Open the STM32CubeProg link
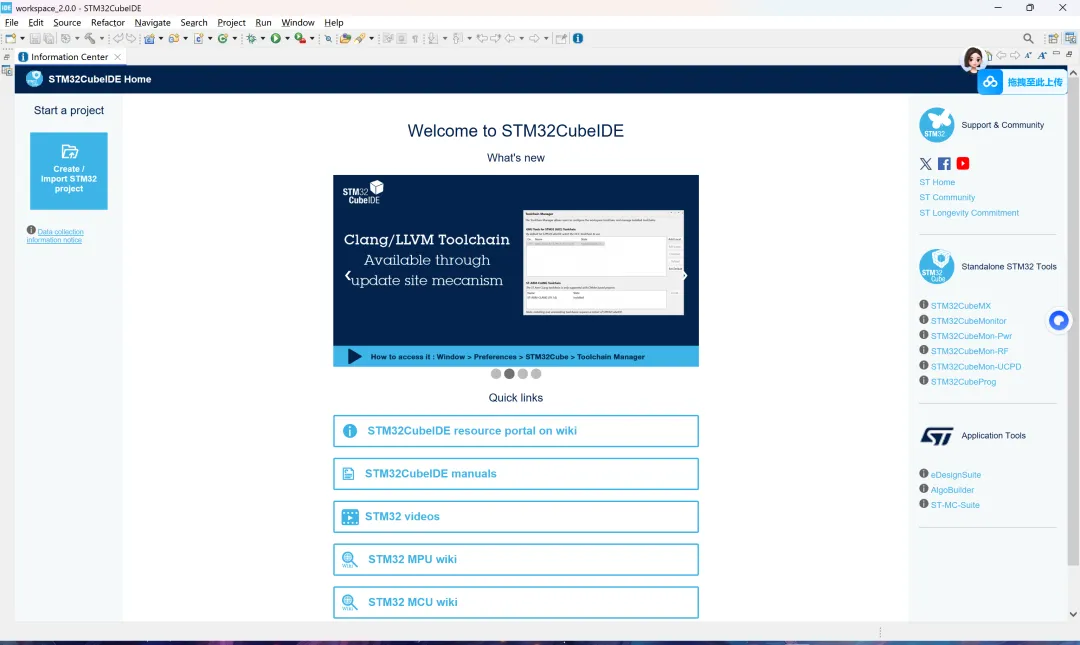This screenshot has height=645, width=1080. (x=963, y=381)
